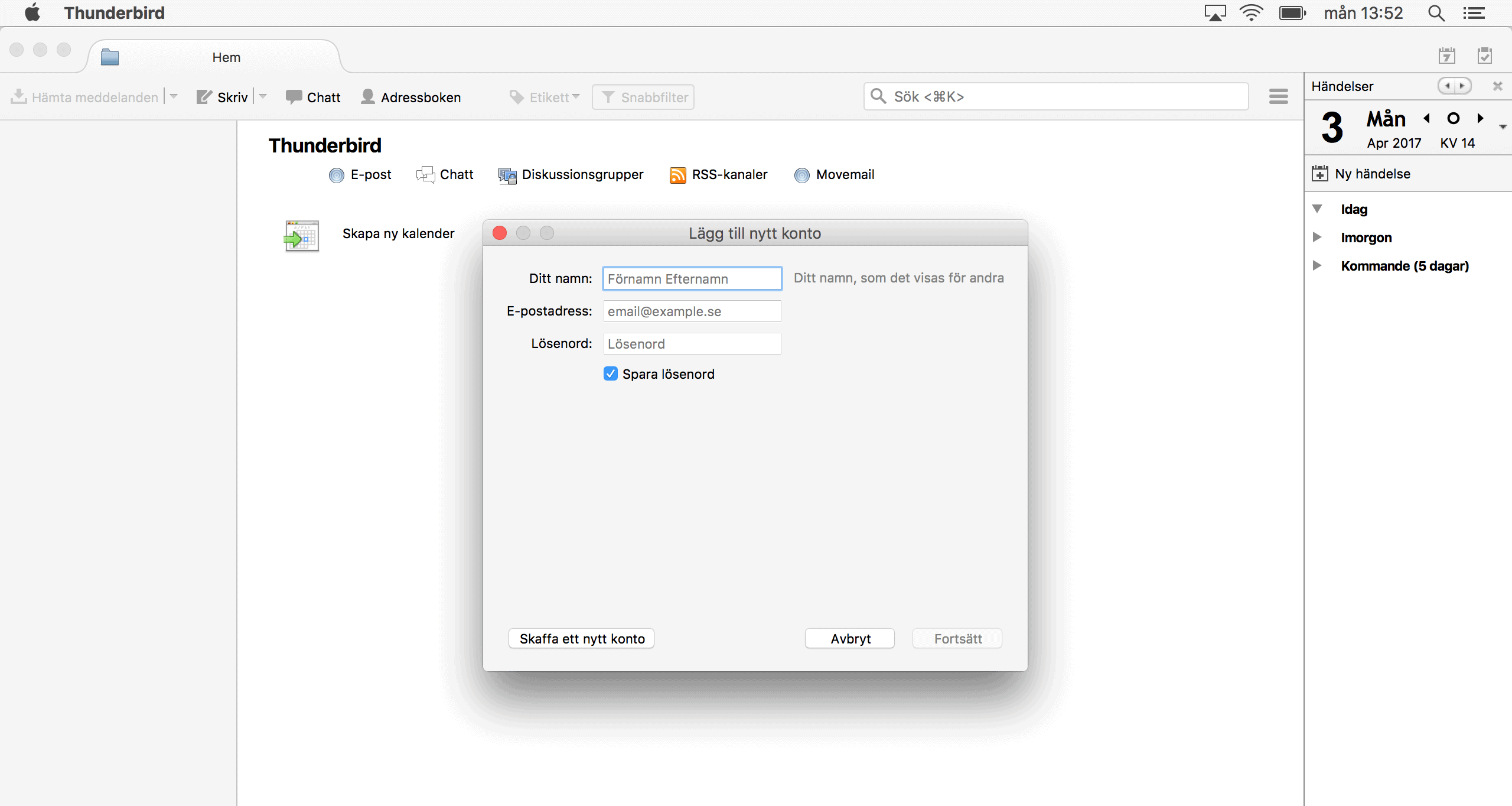Click the Hämta meddelanden download icon
Screen dimensions: 1512x806
coord(19,96)
